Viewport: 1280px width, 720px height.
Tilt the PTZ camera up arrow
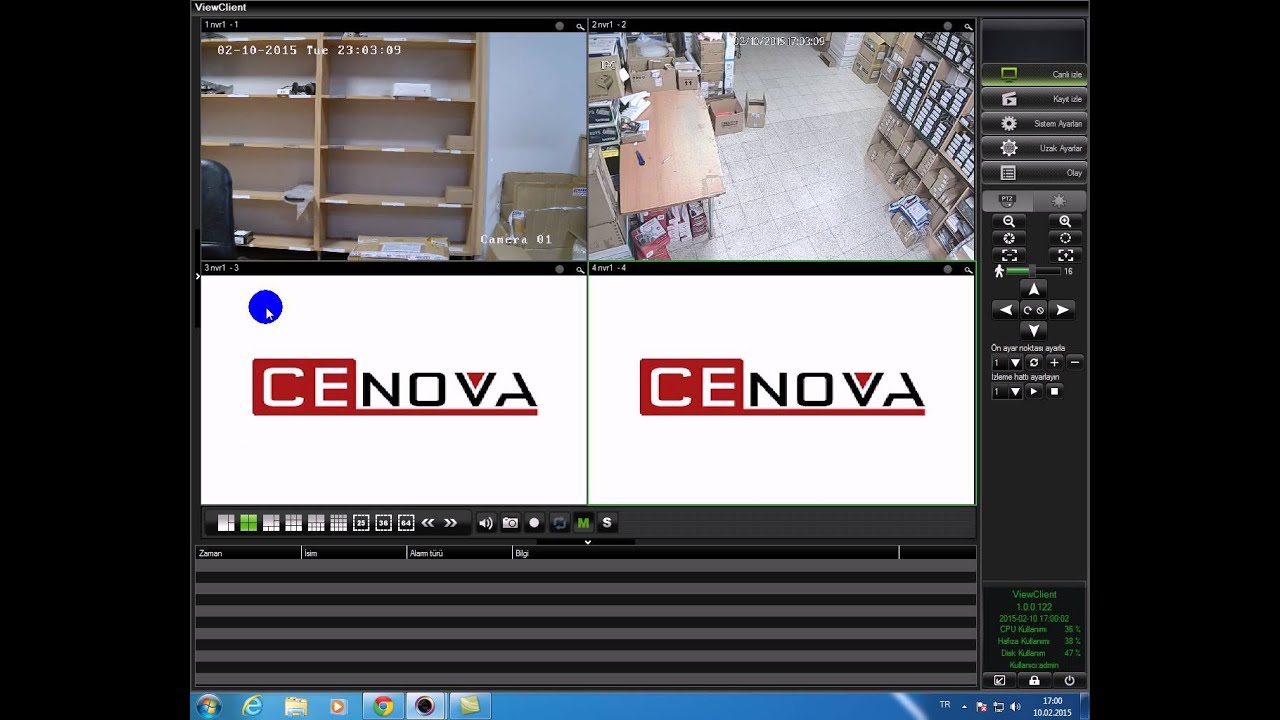[1034, 289]
